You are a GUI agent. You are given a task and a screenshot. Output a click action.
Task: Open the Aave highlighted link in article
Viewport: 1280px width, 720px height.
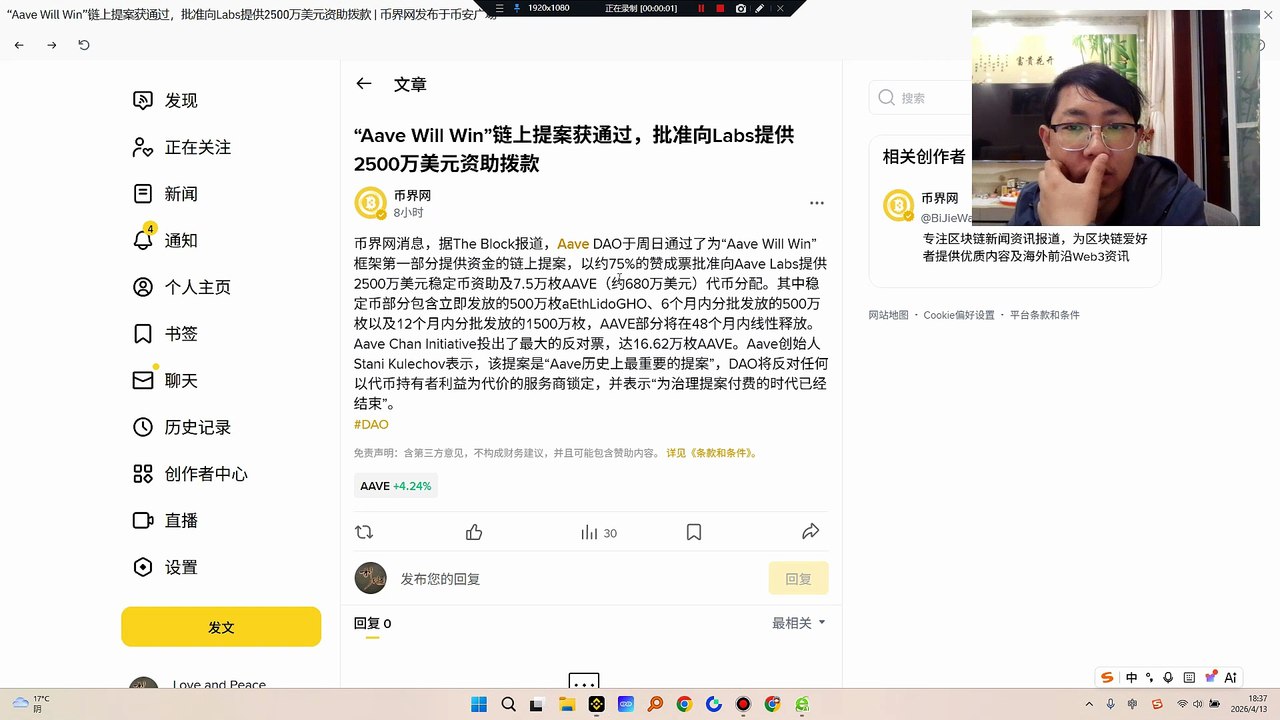pos(573,244)
